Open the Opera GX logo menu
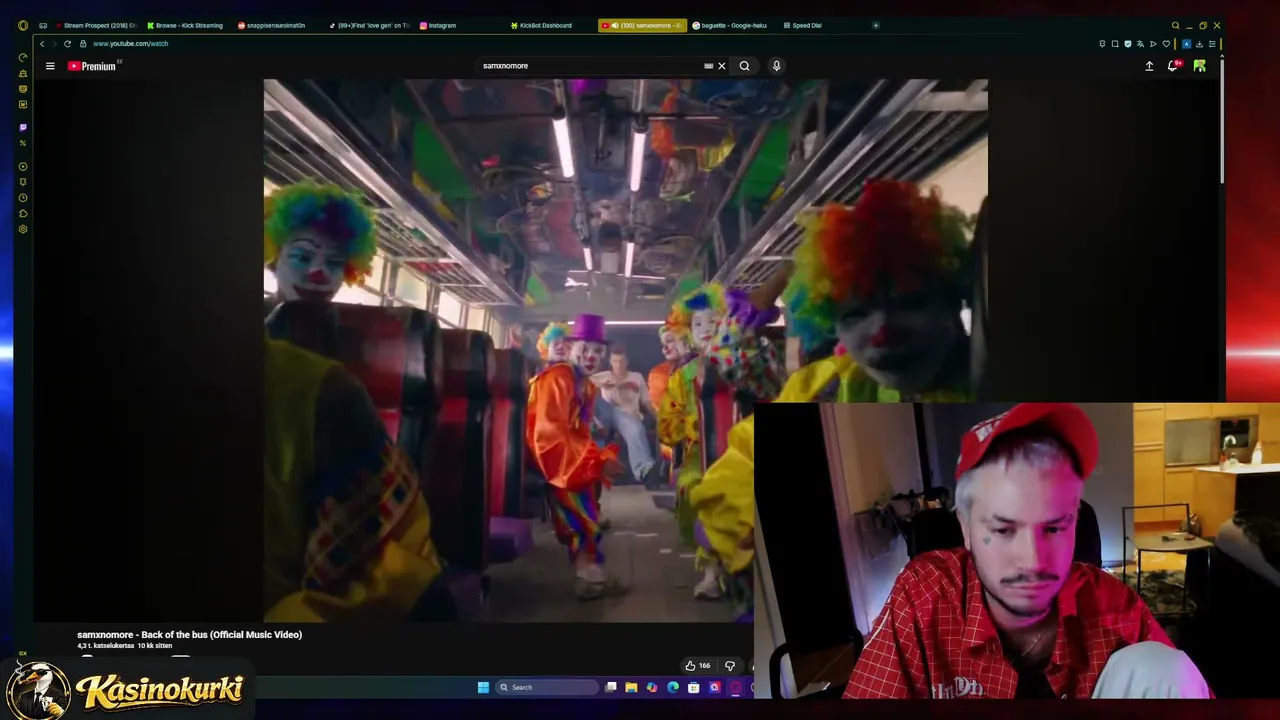Image resolution: width=1280 pixels, height=720 pixels. pos(23,25)
